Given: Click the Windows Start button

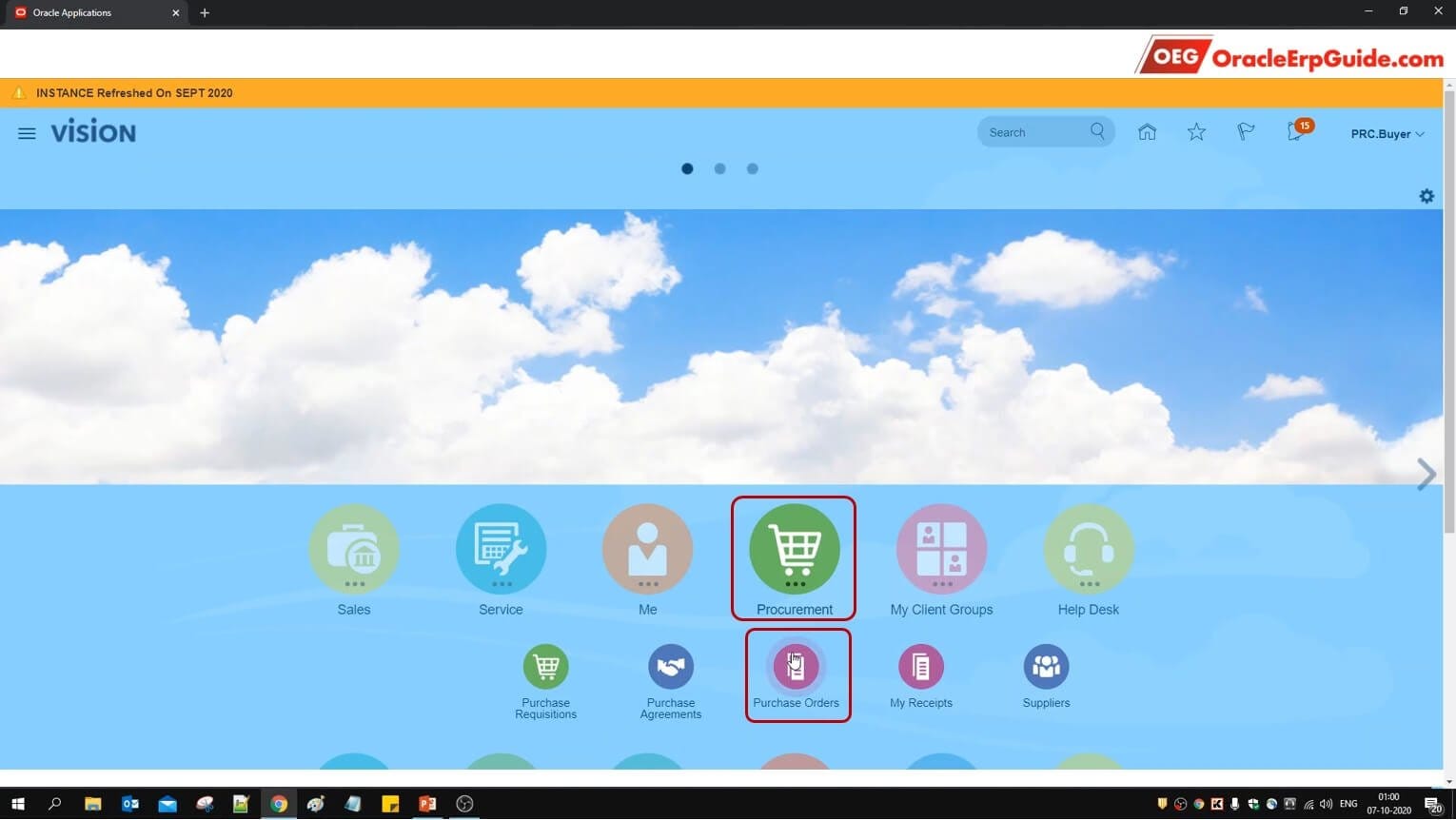Looking at the screenshot, I should tap(17, 804).
